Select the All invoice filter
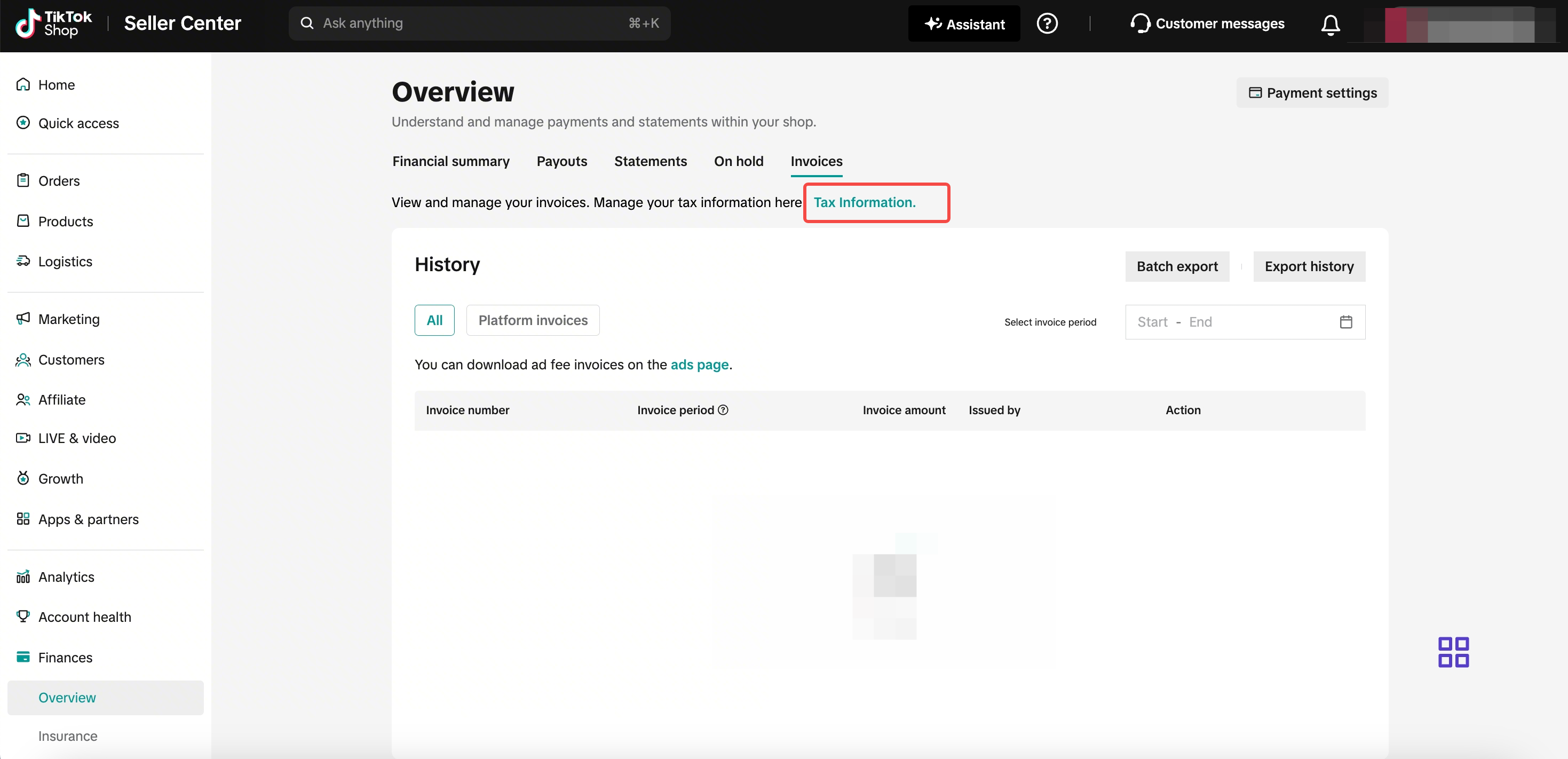Image resolution: width=1568 pixels, height=759 pixels. (x=434, y=320)
